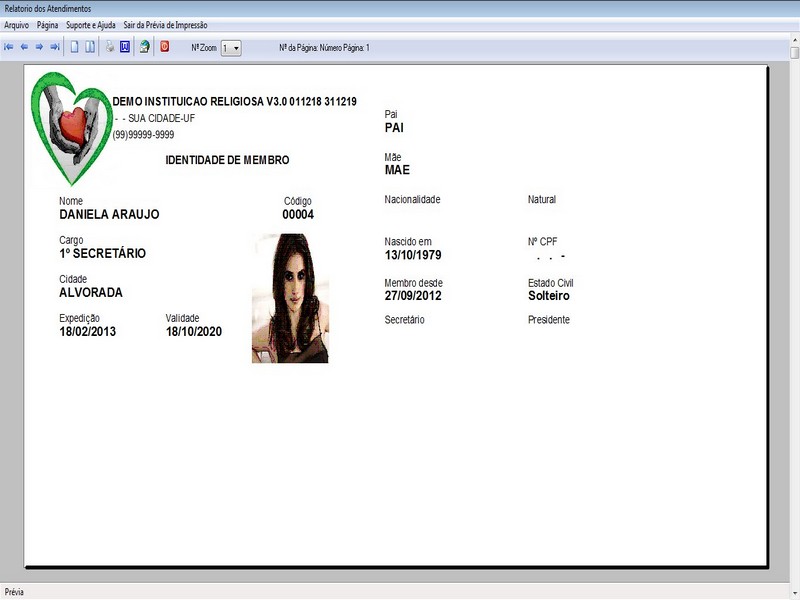The height and width of the screenshot is (600, 800).
Task: Open the Suporte e Ajuda menu
Action: coord(91,25)
